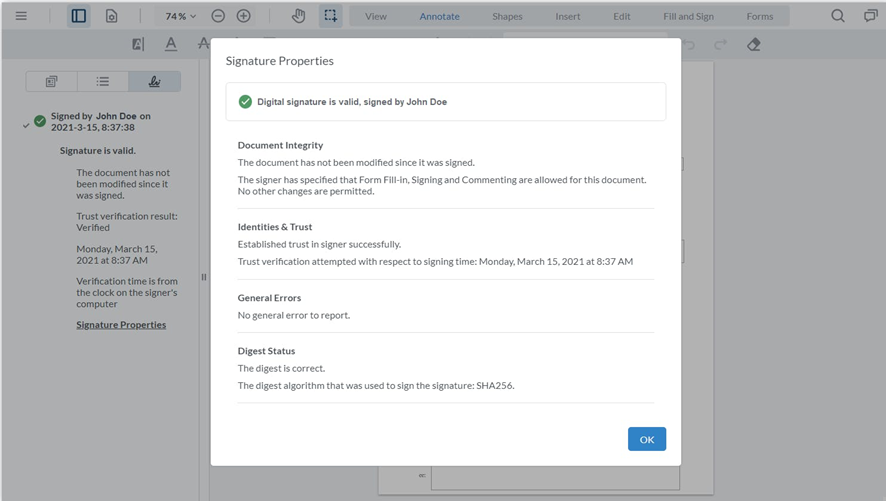Image resolution: width=886 pixels, height=501 pixels.
Task: Zoom in with the plus button
Action: click(x=244, y=16)
